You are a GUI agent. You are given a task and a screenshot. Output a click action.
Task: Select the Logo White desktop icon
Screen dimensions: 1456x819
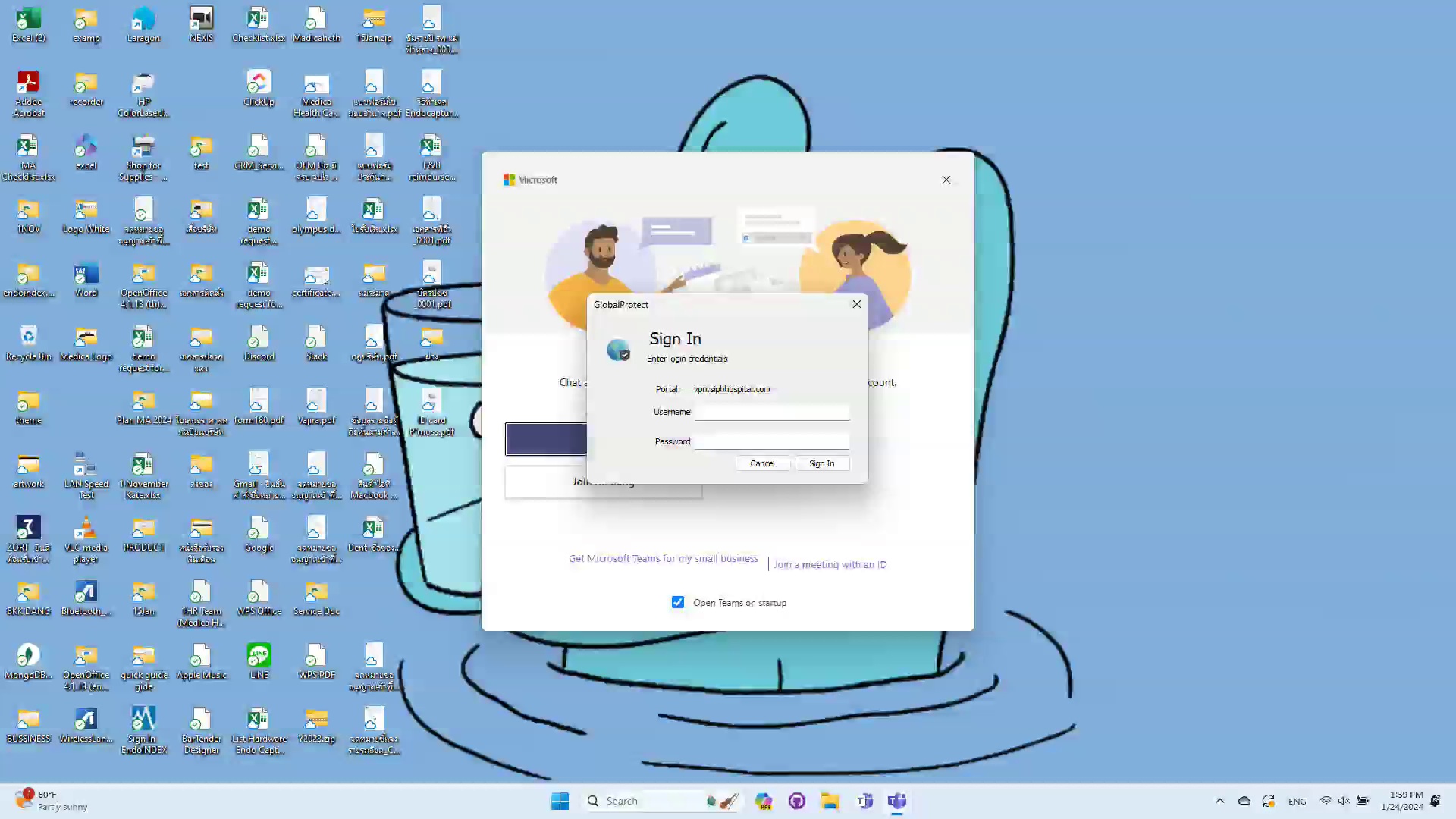(x=86, y=216)
